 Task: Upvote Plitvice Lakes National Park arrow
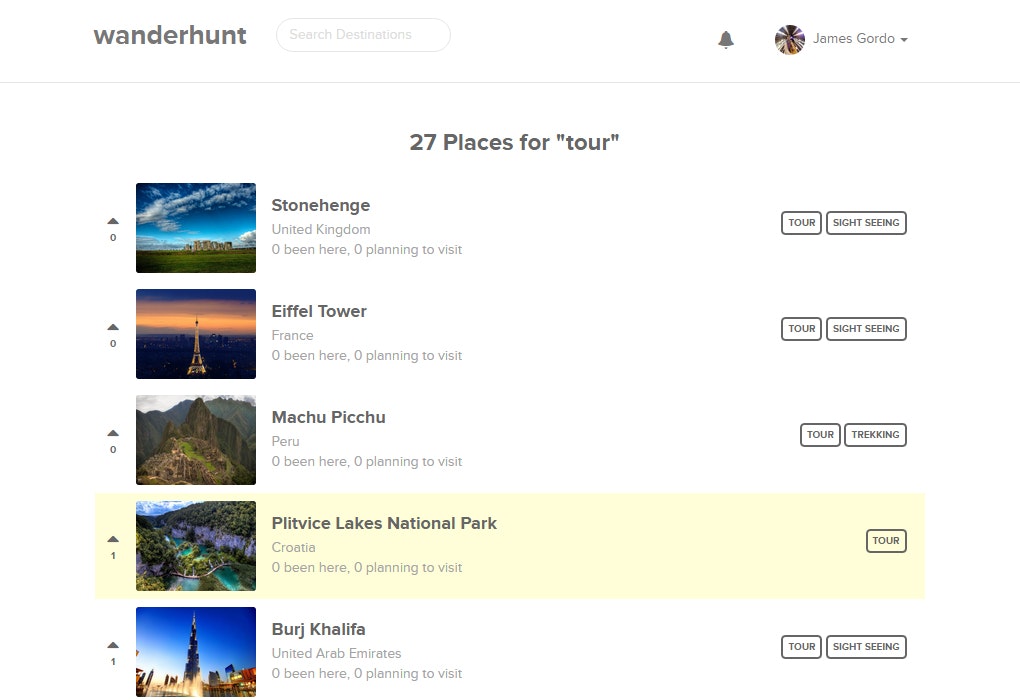(x=113, y=539)
